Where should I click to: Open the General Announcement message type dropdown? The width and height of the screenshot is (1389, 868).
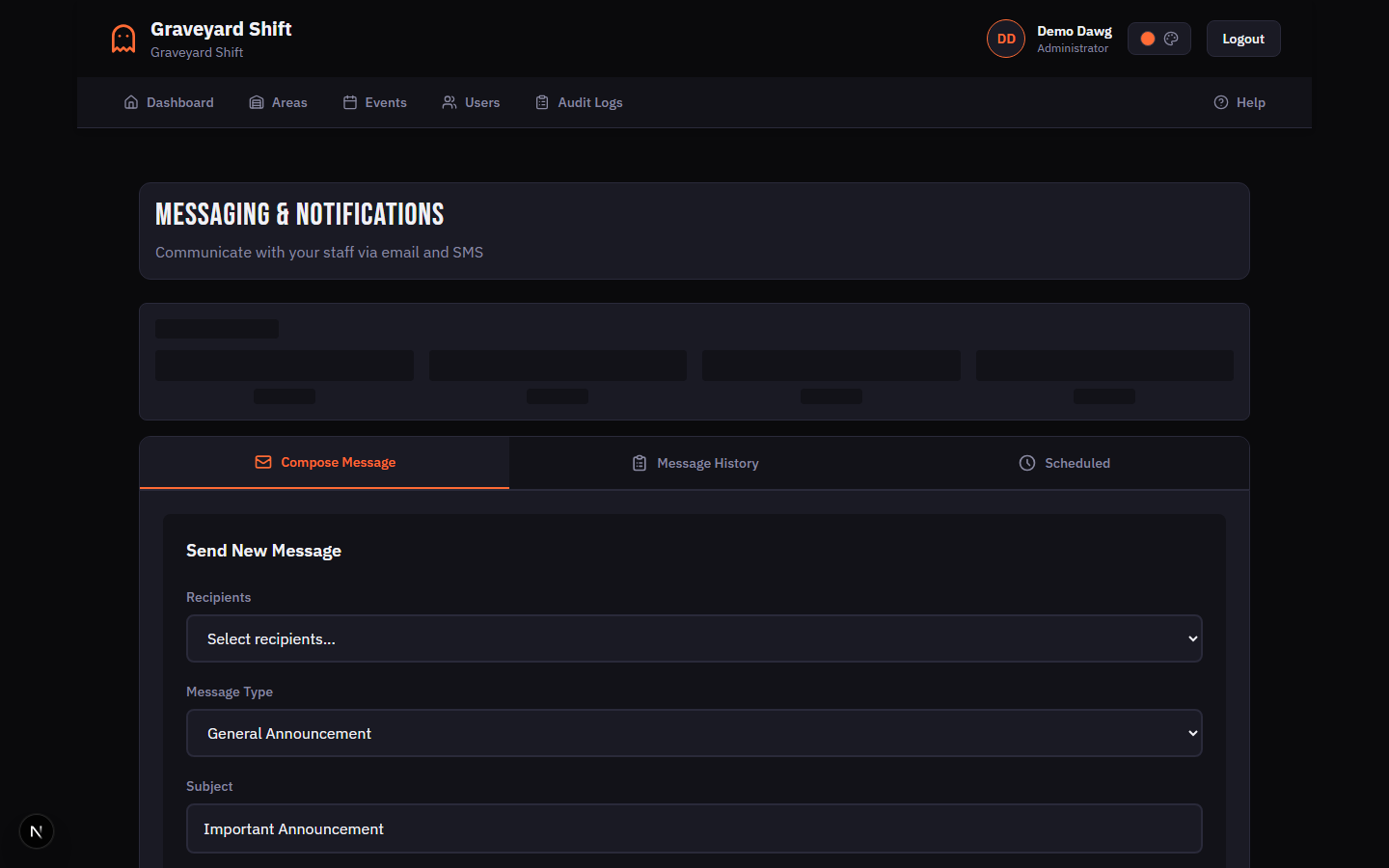tap(694, 733)
